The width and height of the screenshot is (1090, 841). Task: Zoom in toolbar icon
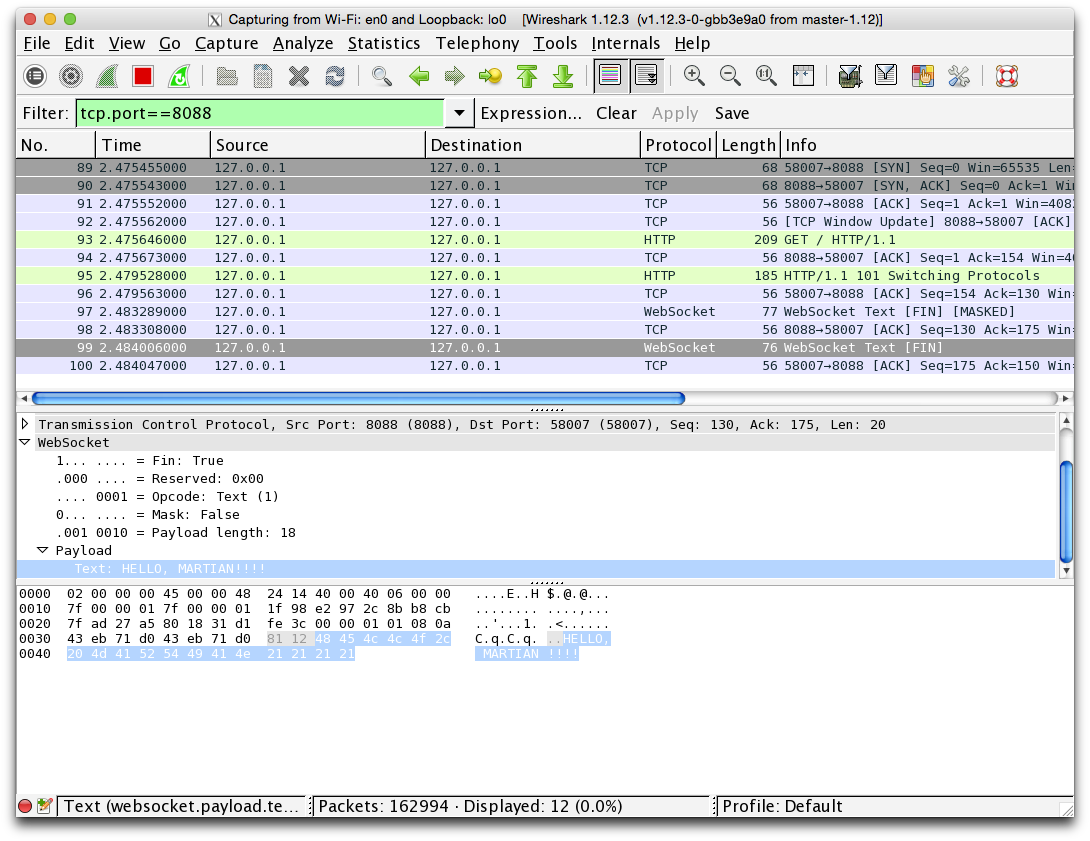[x=694, y=76]
